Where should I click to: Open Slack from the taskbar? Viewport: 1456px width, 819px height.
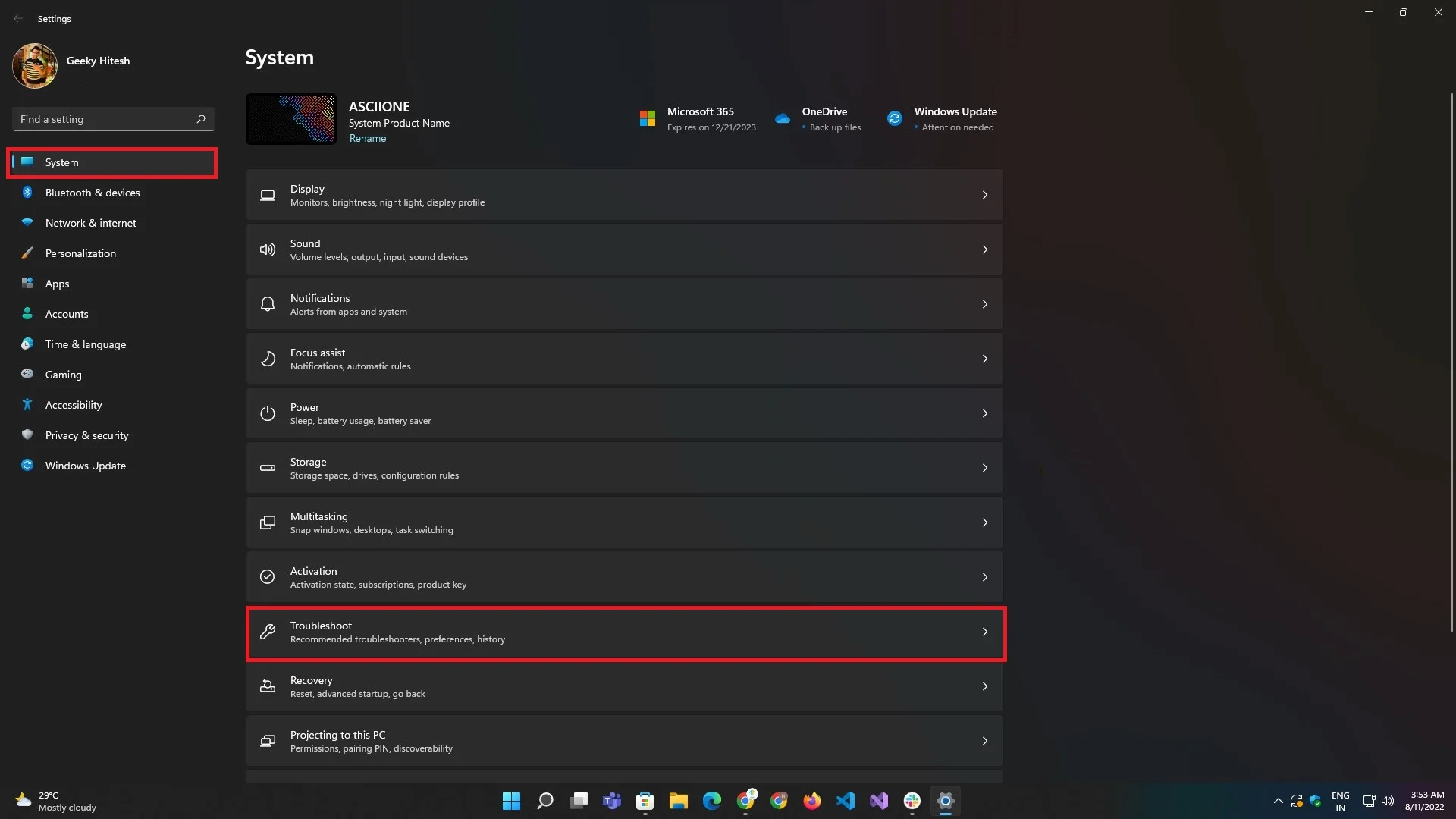tap(912, 801)
